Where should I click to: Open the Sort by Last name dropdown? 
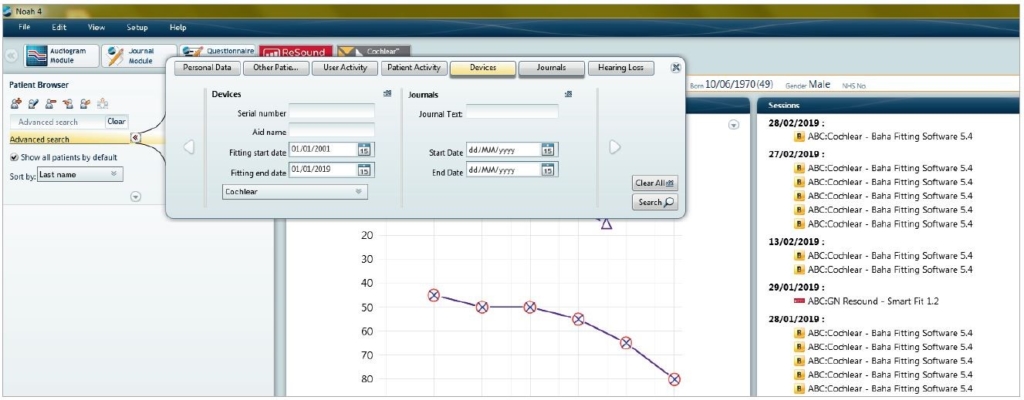click(x=80, y=174)
